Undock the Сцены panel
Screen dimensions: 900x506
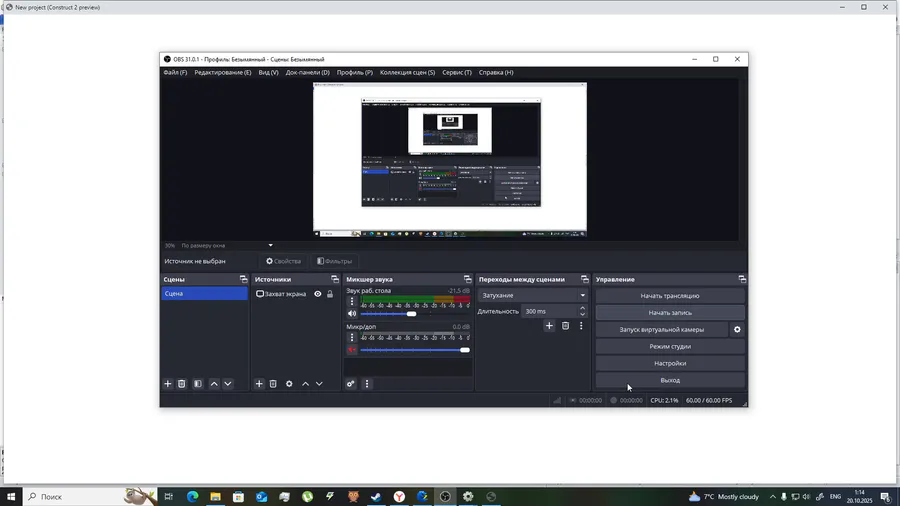[x=243, y=279]
